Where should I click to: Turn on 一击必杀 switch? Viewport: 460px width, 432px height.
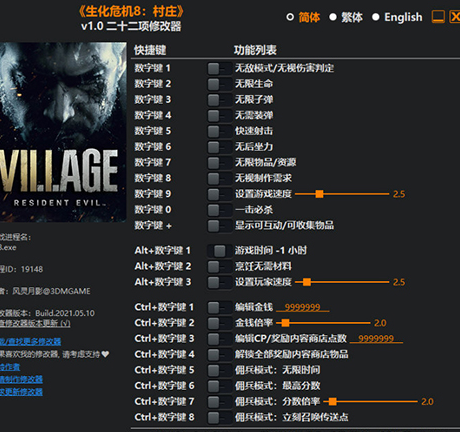(x=219, y=210)
